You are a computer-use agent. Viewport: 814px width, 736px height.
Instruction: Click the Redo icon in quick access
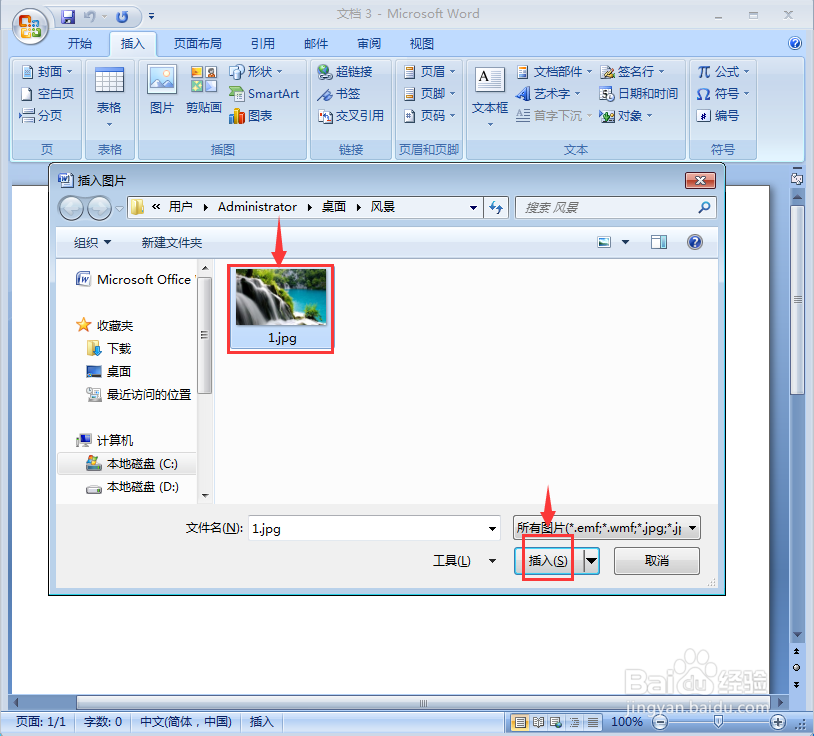123,17
